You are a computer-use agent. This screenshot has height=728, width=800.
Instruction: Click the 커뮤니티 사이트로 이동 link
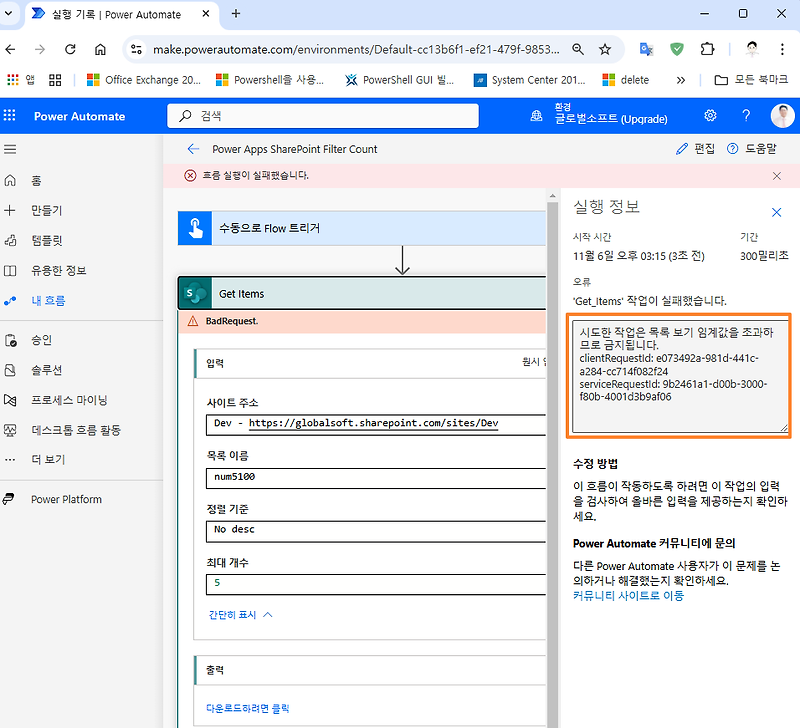[628, 595]
